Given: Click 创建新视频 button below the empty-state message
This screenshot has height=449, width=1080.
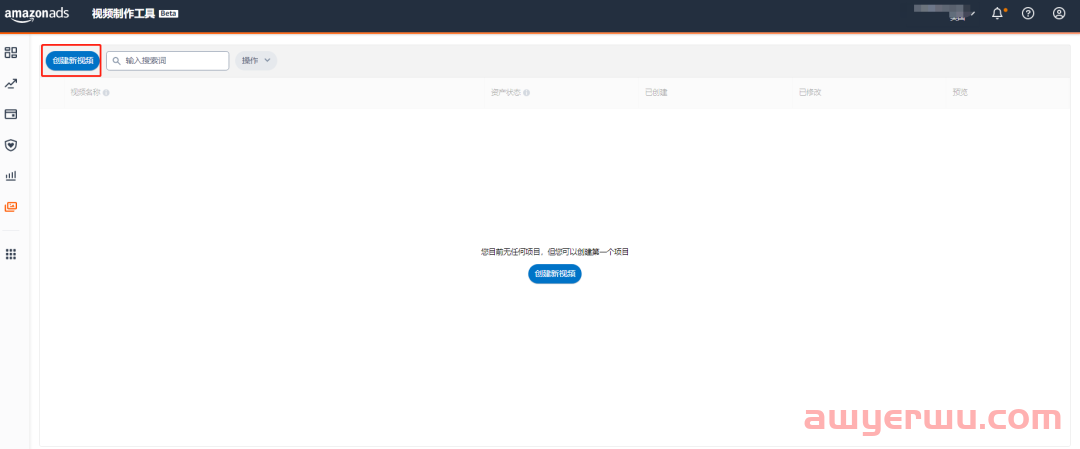Looking at the screenshot, I should tap(554, 273).
